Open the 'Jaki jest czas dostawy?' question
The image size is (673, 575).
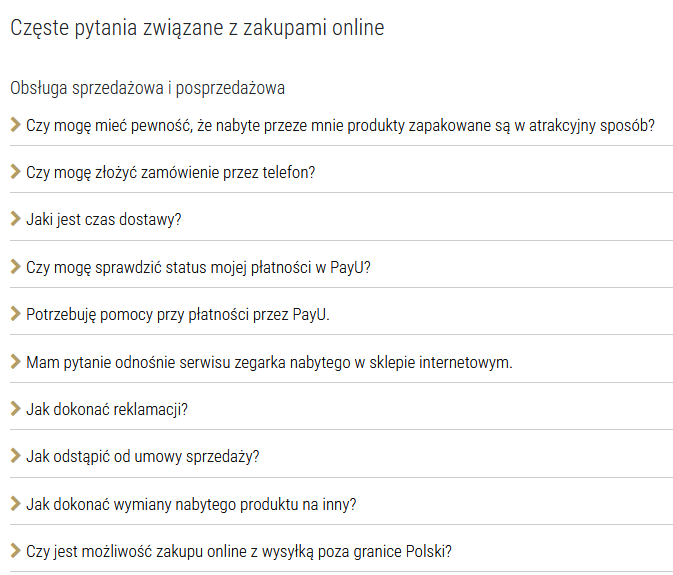click(104, 219)
